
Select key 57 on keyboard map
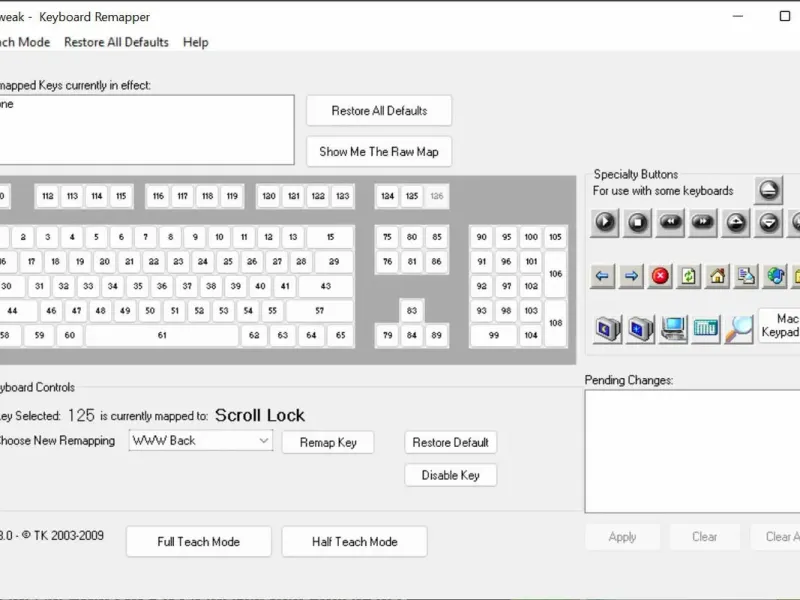[x=319, y=311]
